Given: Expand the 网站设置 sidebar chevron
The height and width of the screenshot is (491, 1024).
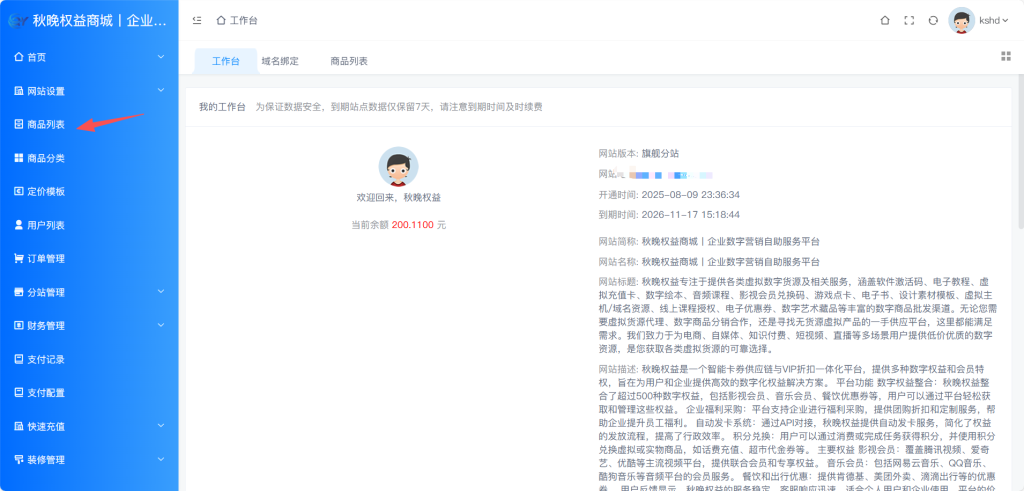Looking at the screenshot, I should [161, 91].
